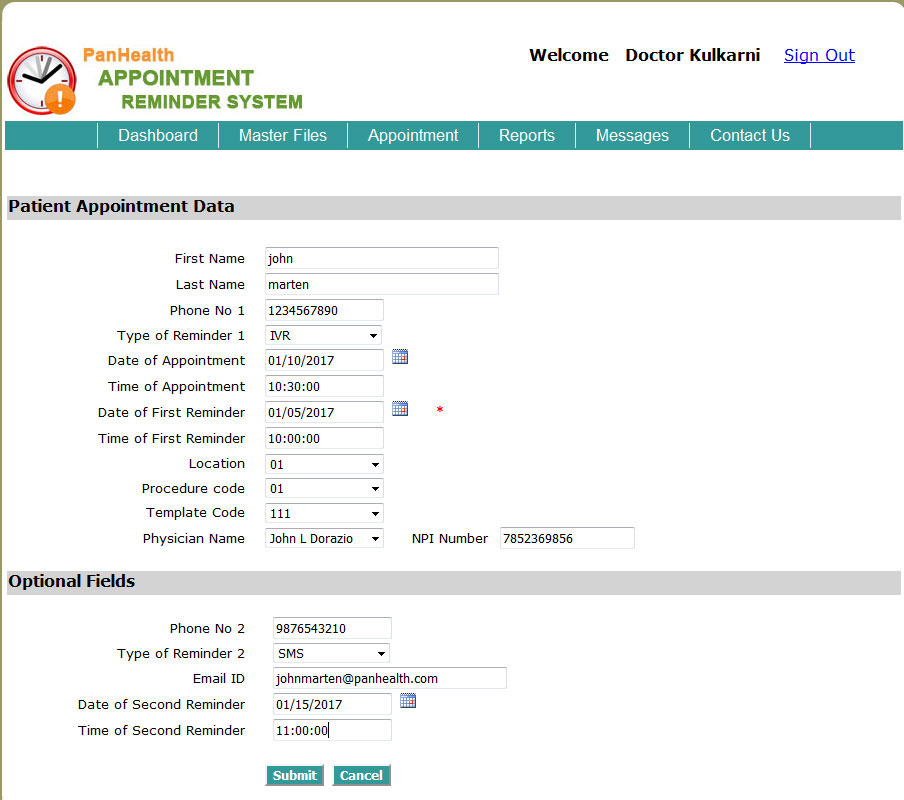Image resolution: width=904 pixels, height=800 pixels.
Task: Click into the First Name field
Action: [x=381, y=259]
